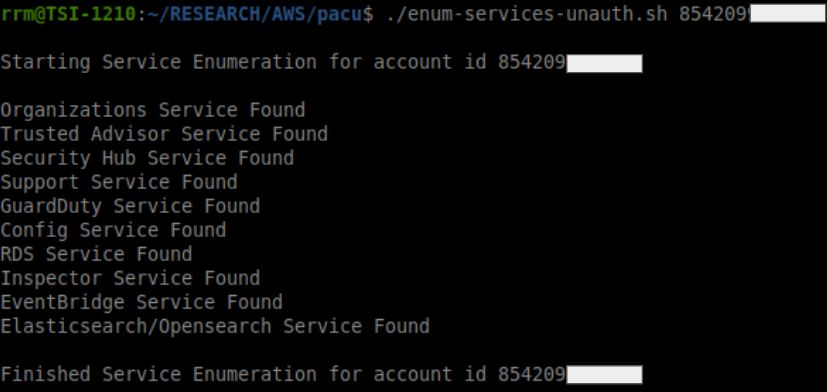Viewport: 827px width, 392px height.
Task: Click the redacted account id in command line
Action: 787,14
